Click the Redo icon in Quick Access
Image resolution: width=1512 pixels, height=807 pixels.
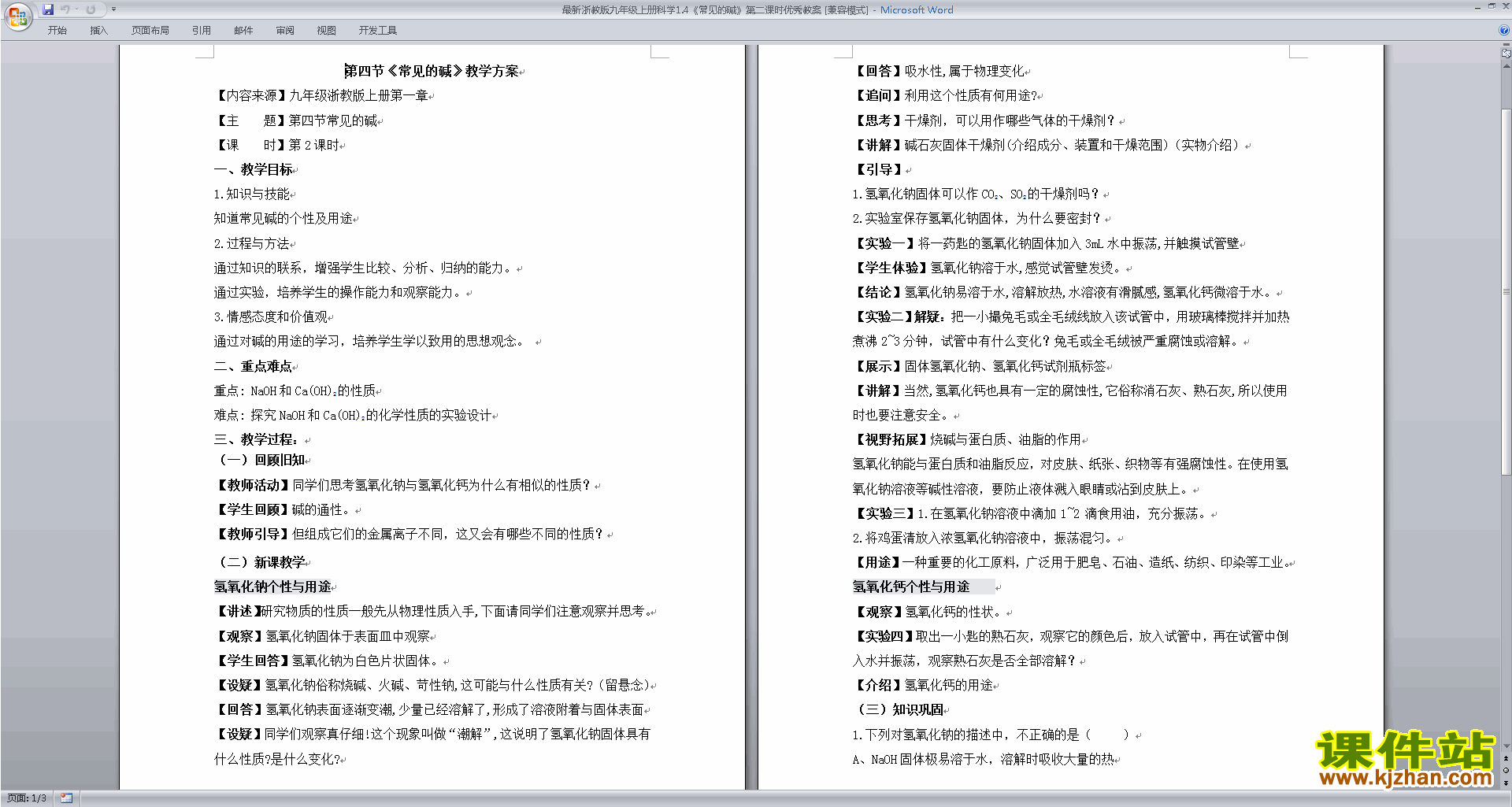click(x=91, y=9)
